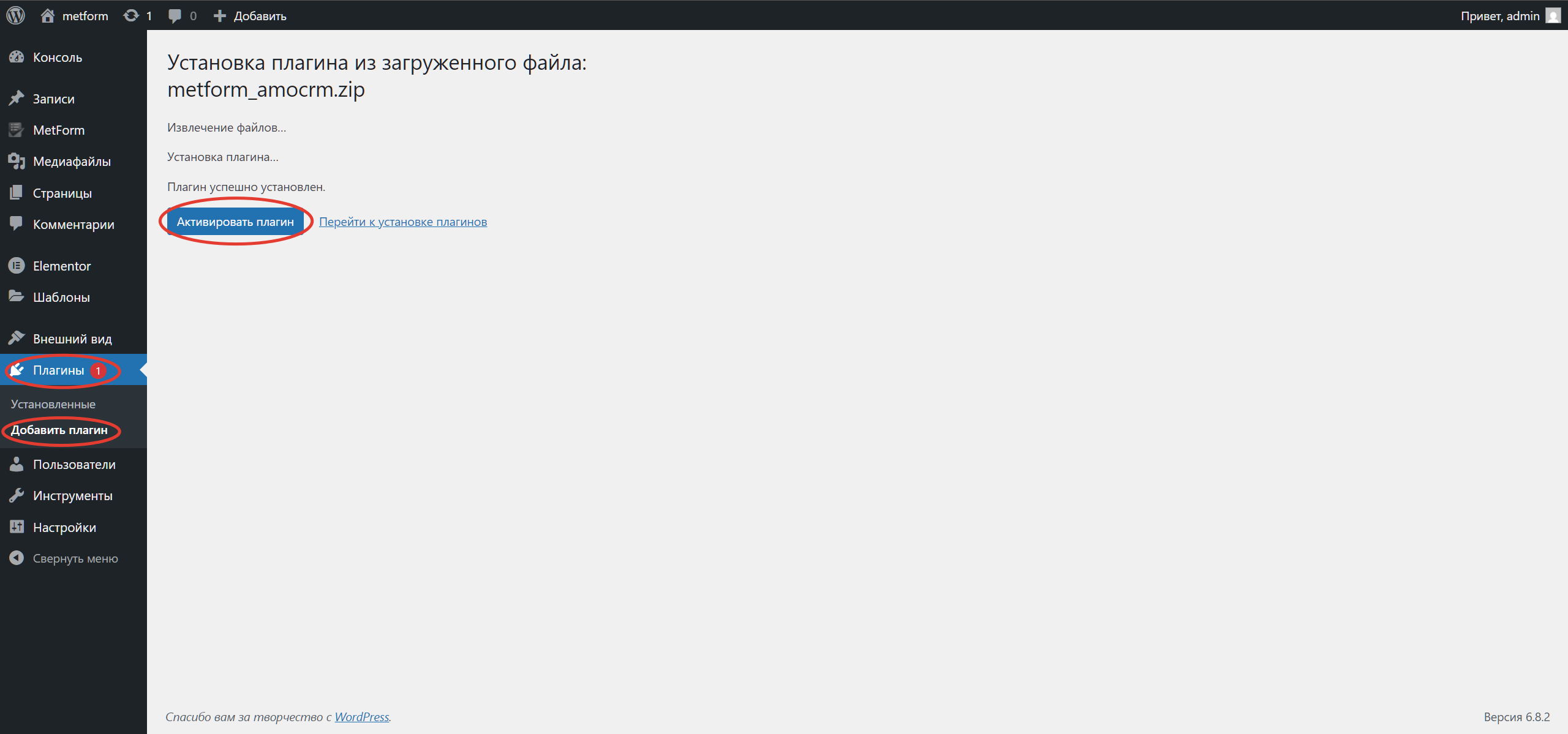Follow the WordPress footer link
This screenshot has width=1568, height=734.
[x=361, y=716]
